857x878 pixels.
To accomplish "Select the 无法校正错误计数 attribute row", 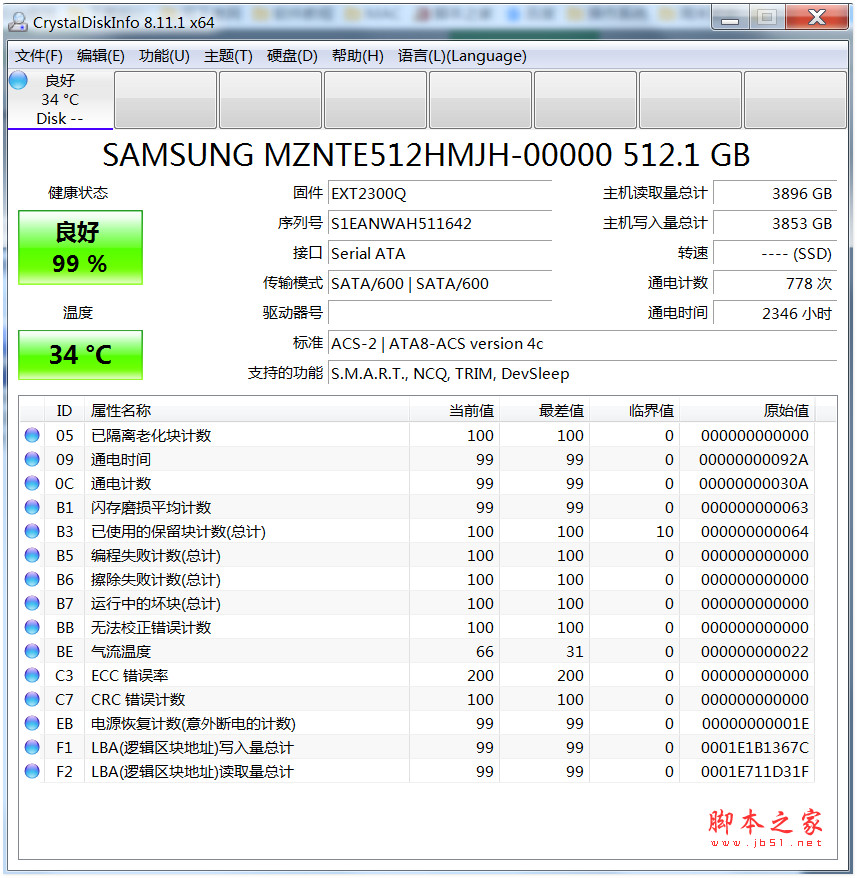I will pyautogui.click(x=418, y=627).
